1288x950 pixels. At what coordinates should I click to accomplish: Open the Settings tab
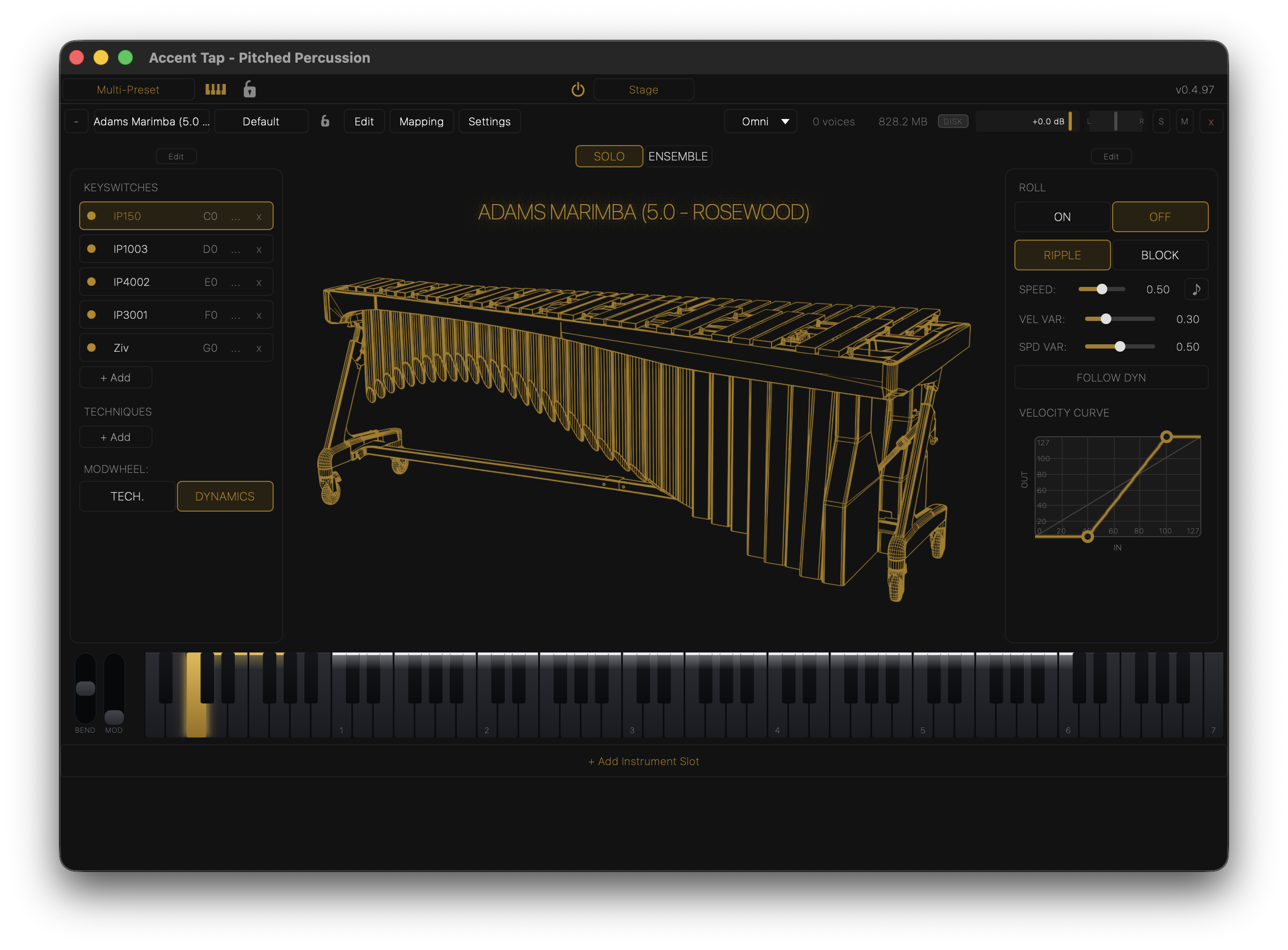(489, 121)
